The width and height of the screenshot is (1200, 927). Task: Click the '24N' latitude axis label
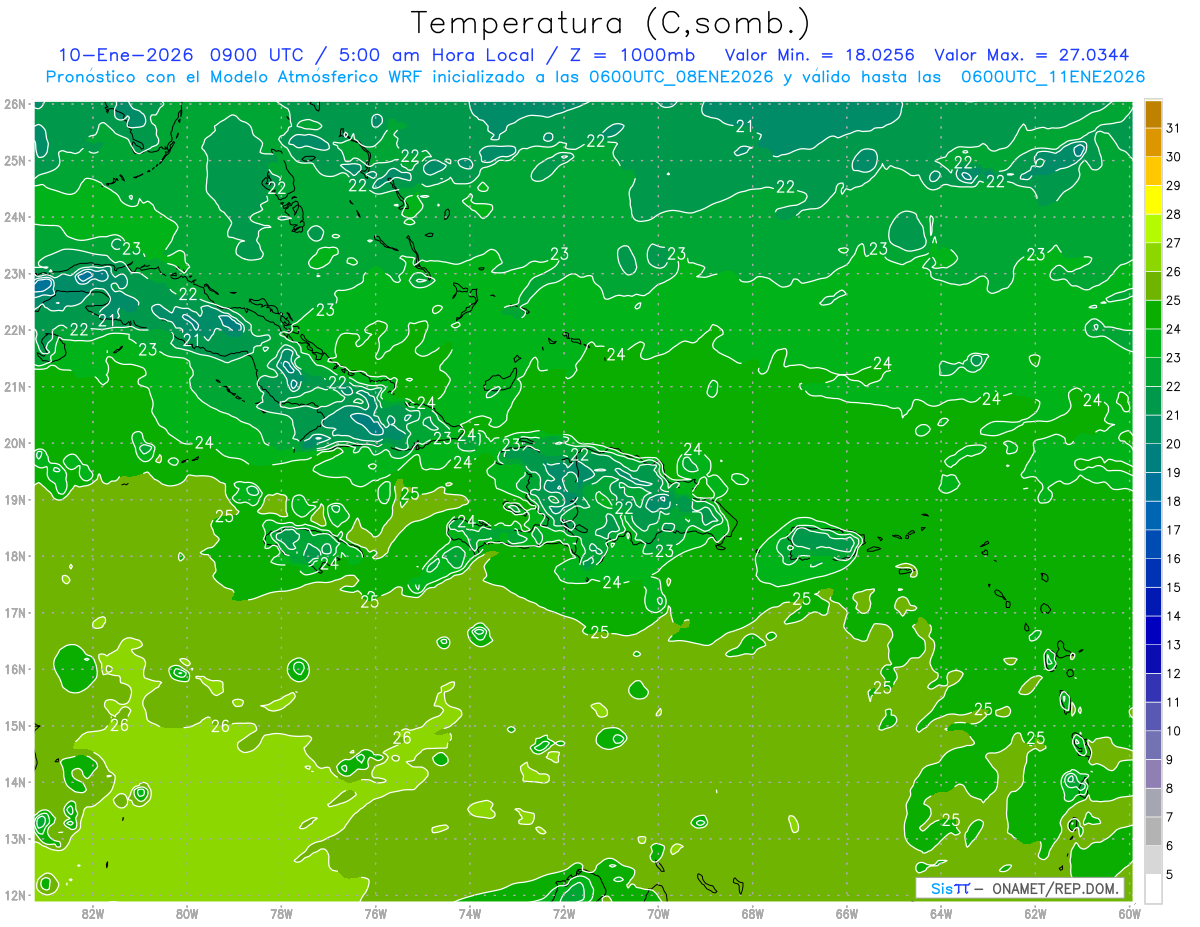click(14, 217)
